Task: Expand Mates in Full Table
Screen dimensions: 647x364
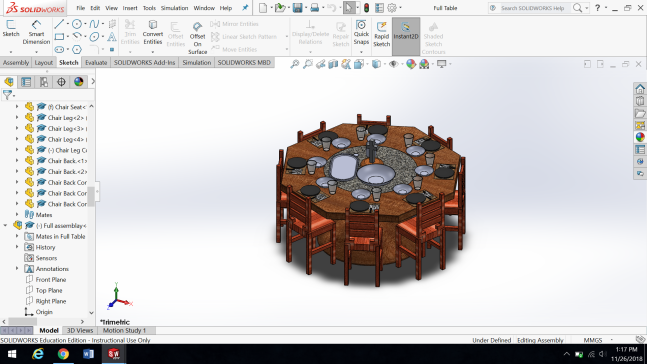Action: tap(17, 236)
